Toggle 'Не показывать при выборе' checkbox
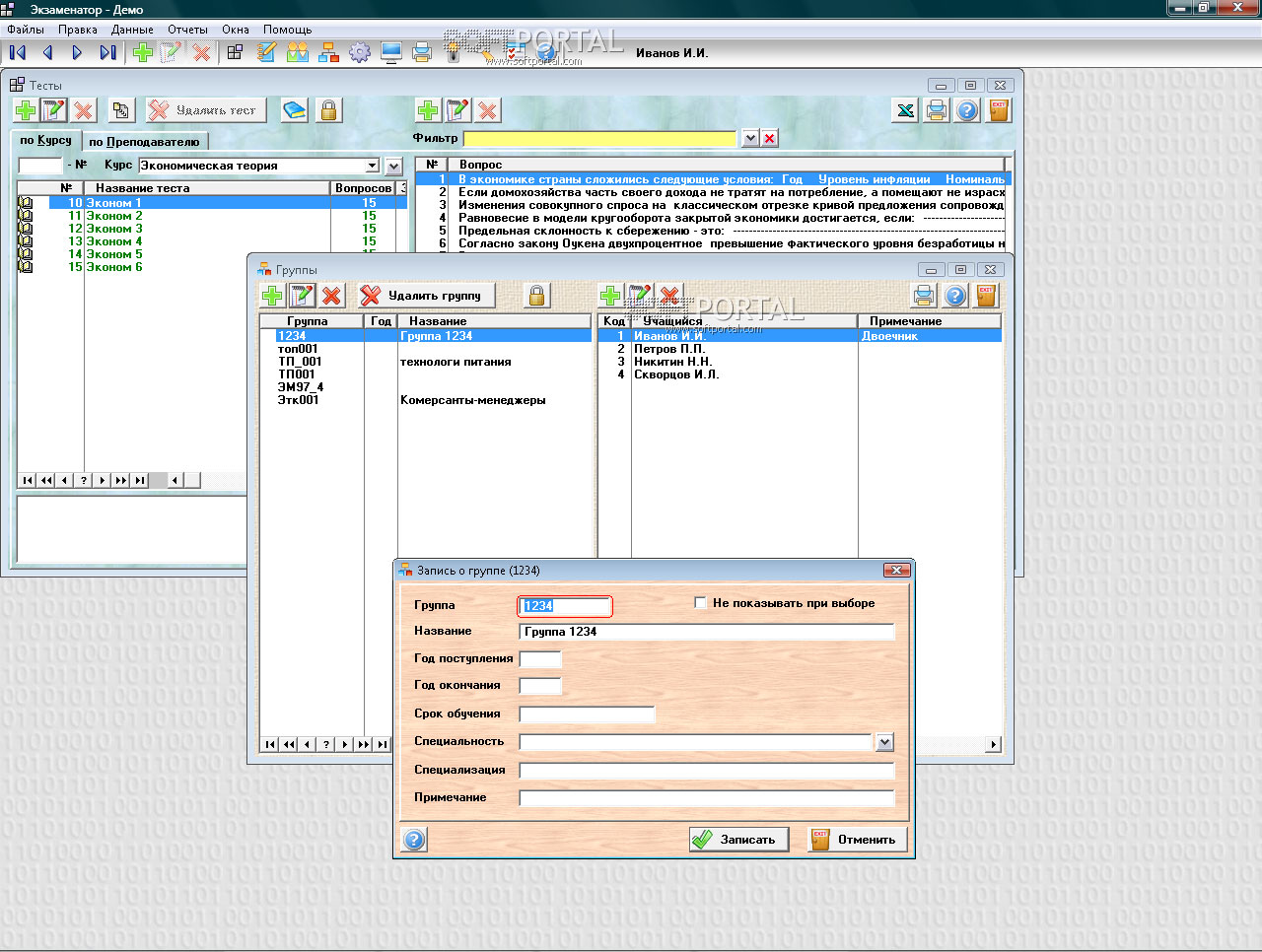This screenshot has height=952, width=1262. tap(701, 603)
